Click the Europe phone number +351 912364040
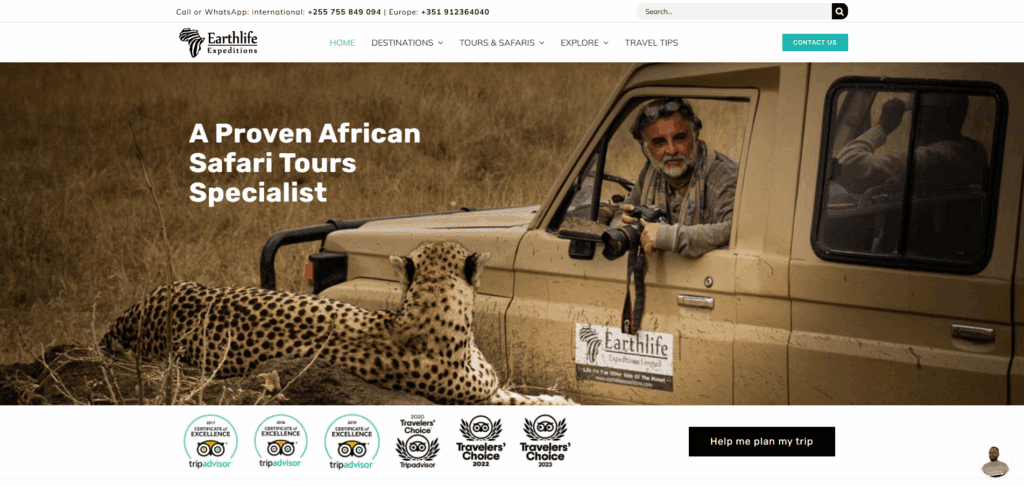This screenshot has height=486, width=1024. 455,12
